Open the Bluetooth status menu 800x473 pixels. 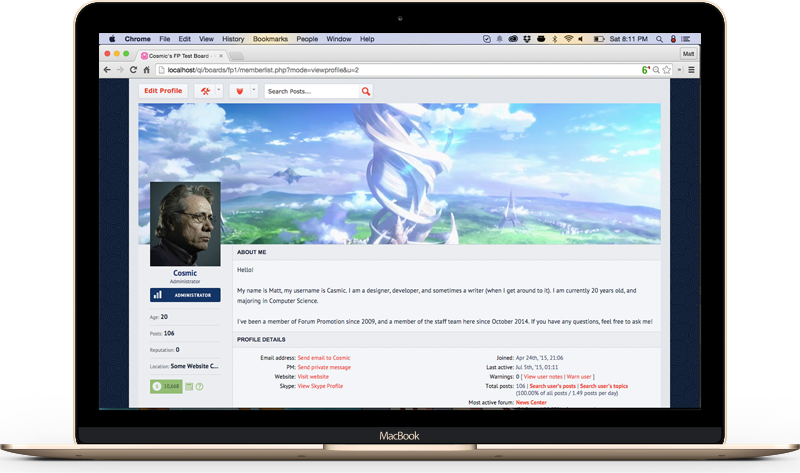555,39
